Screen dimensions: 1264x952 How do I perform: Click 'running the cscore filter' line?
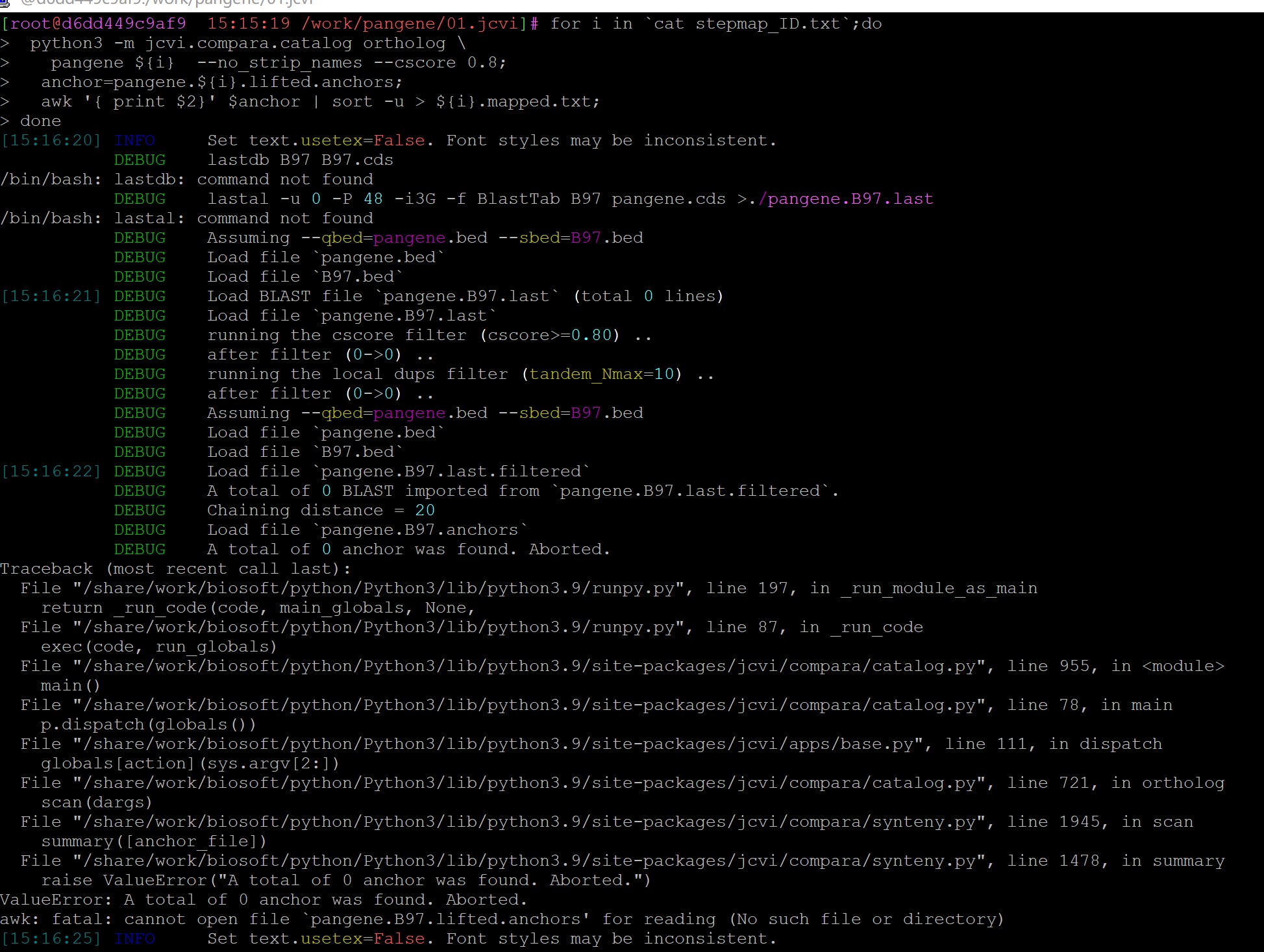429,336
